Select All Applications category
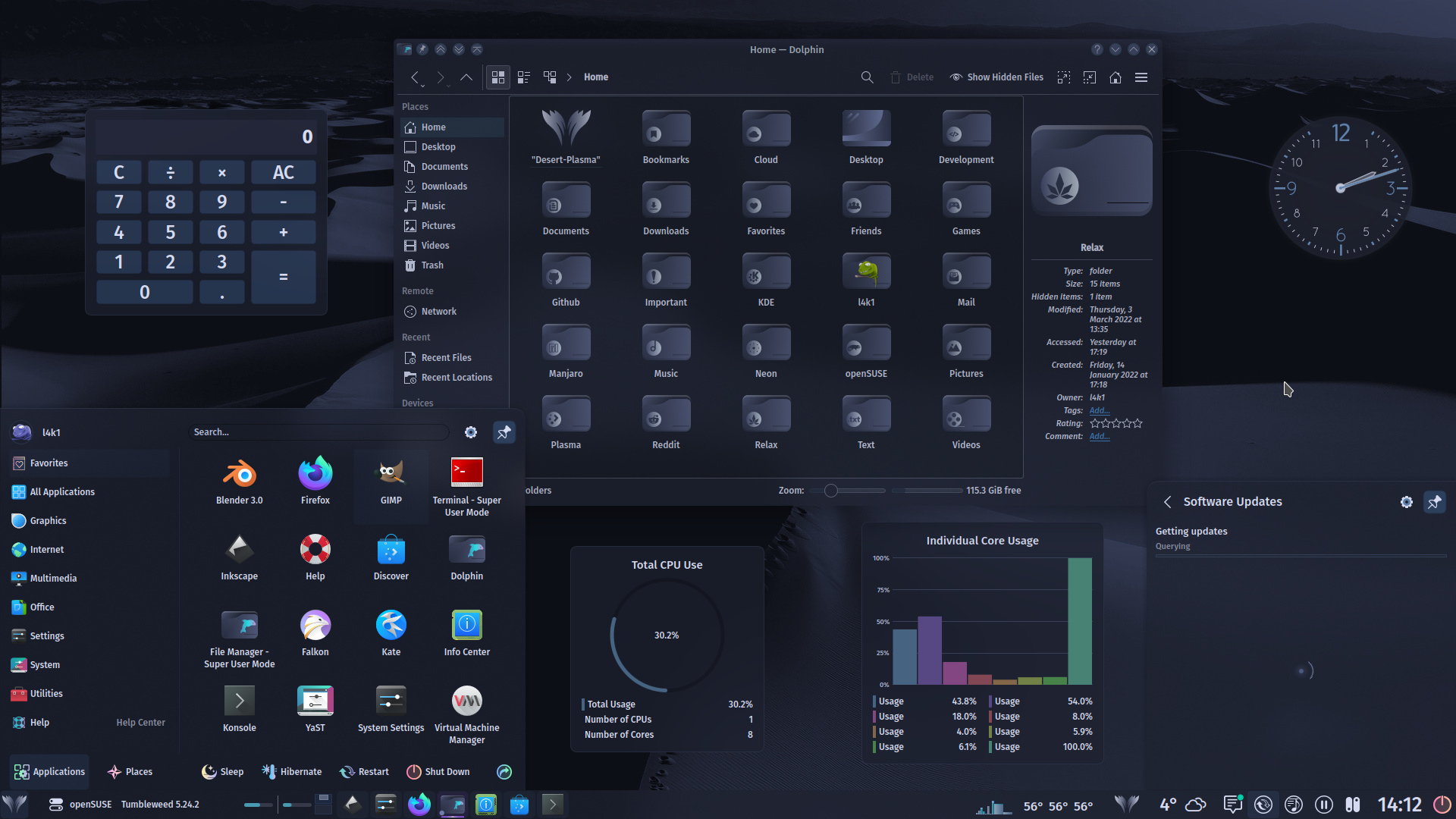Screen dimensions: 1456x819 [x=89, y=492]
